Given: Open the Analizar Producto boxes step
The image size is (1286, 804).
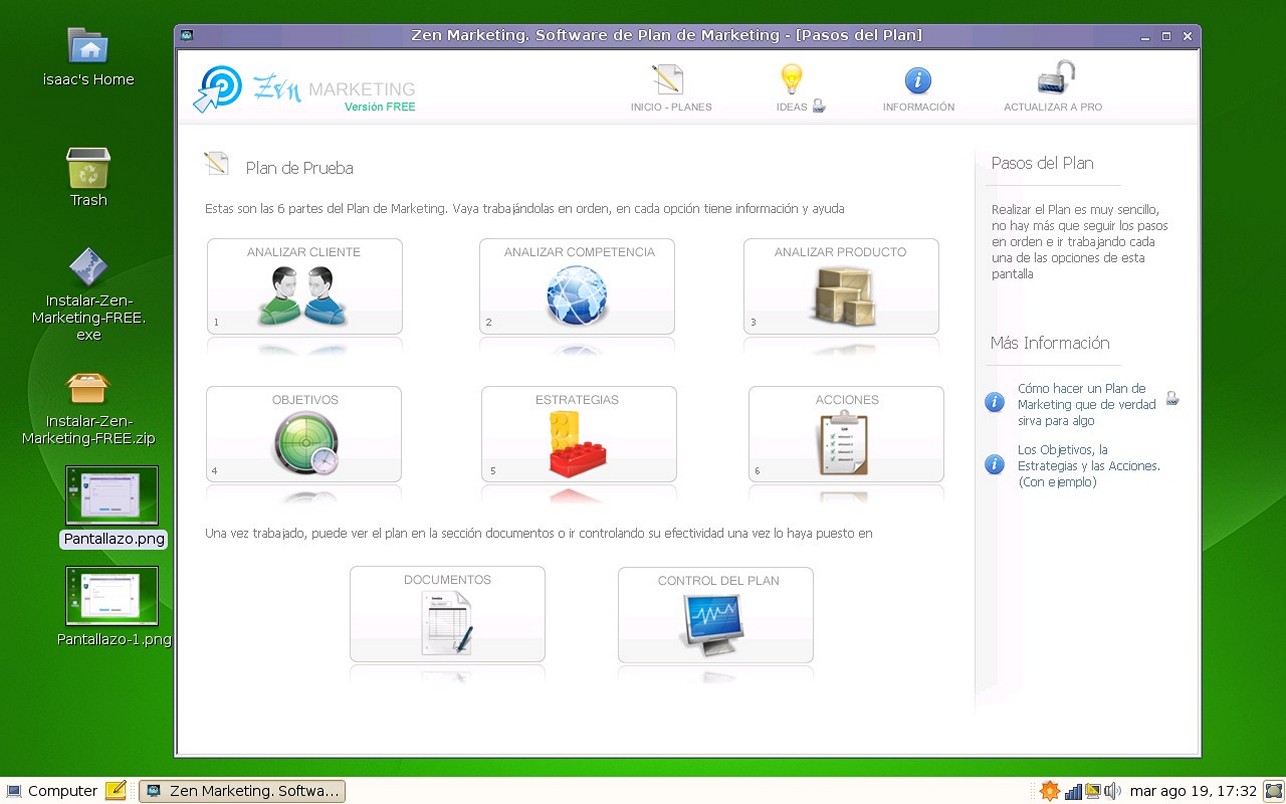Looking at the screenshot, I should 841,286.
